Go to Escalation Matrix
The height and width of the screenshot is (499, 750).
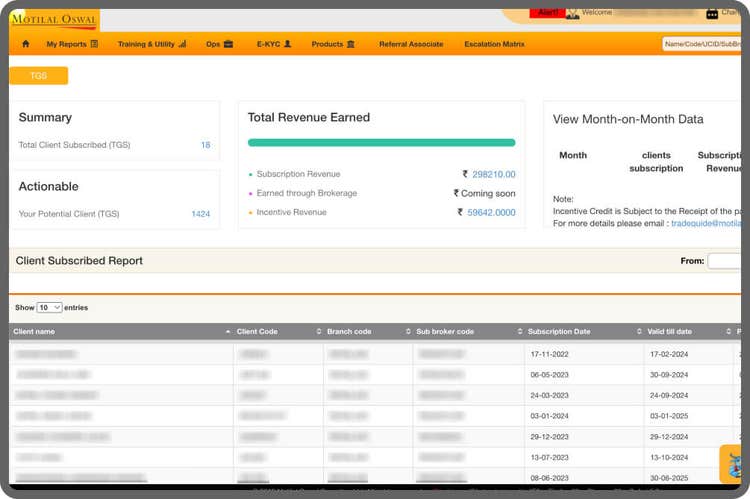tap(494, 44)
